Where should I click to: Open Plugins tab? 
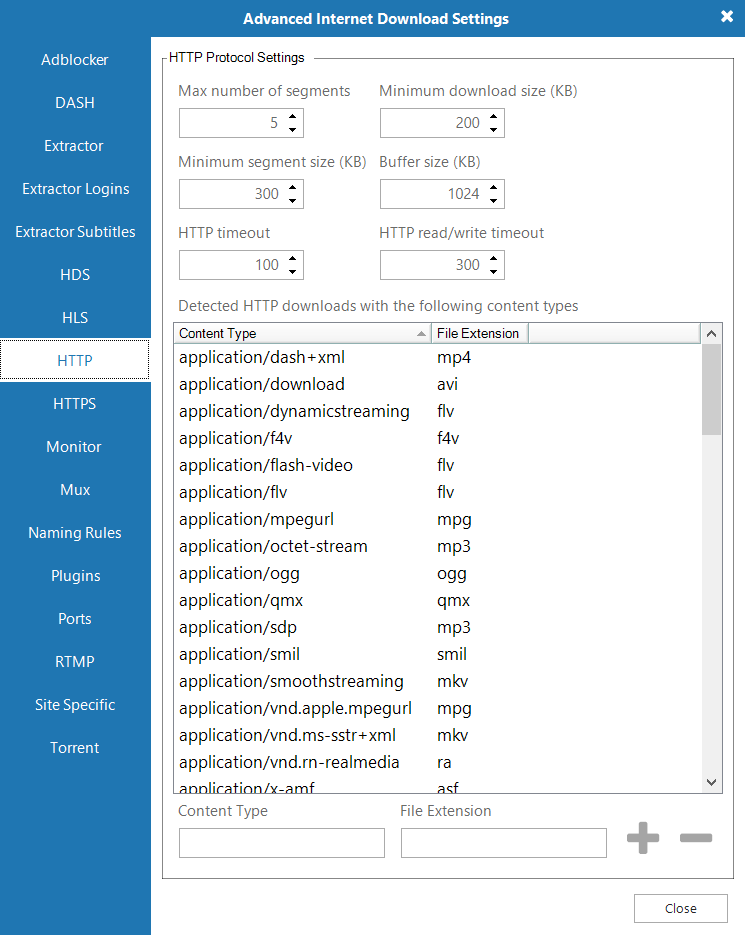pos(75,575)
